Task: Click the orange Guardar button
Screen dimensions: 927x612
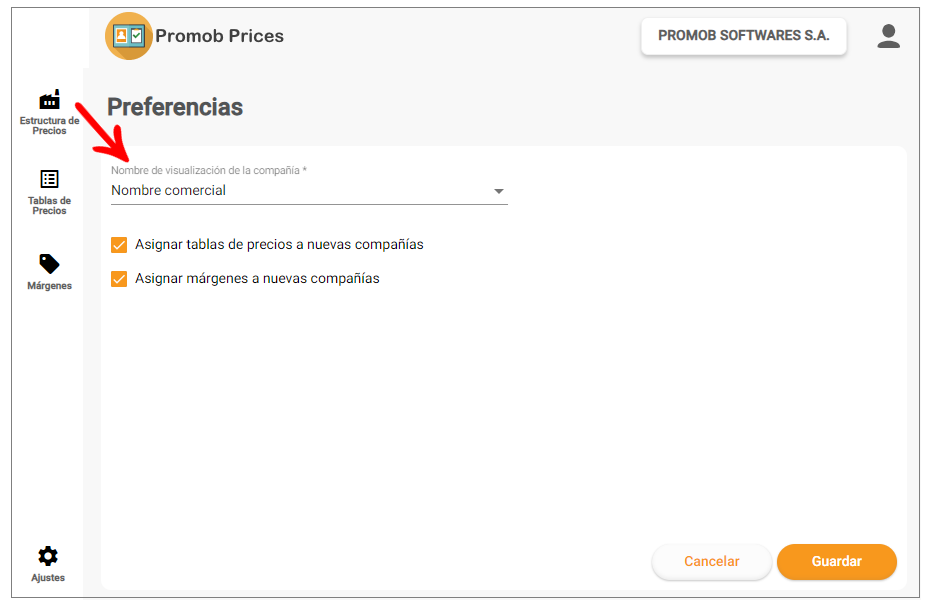Action: click(837, 561)
